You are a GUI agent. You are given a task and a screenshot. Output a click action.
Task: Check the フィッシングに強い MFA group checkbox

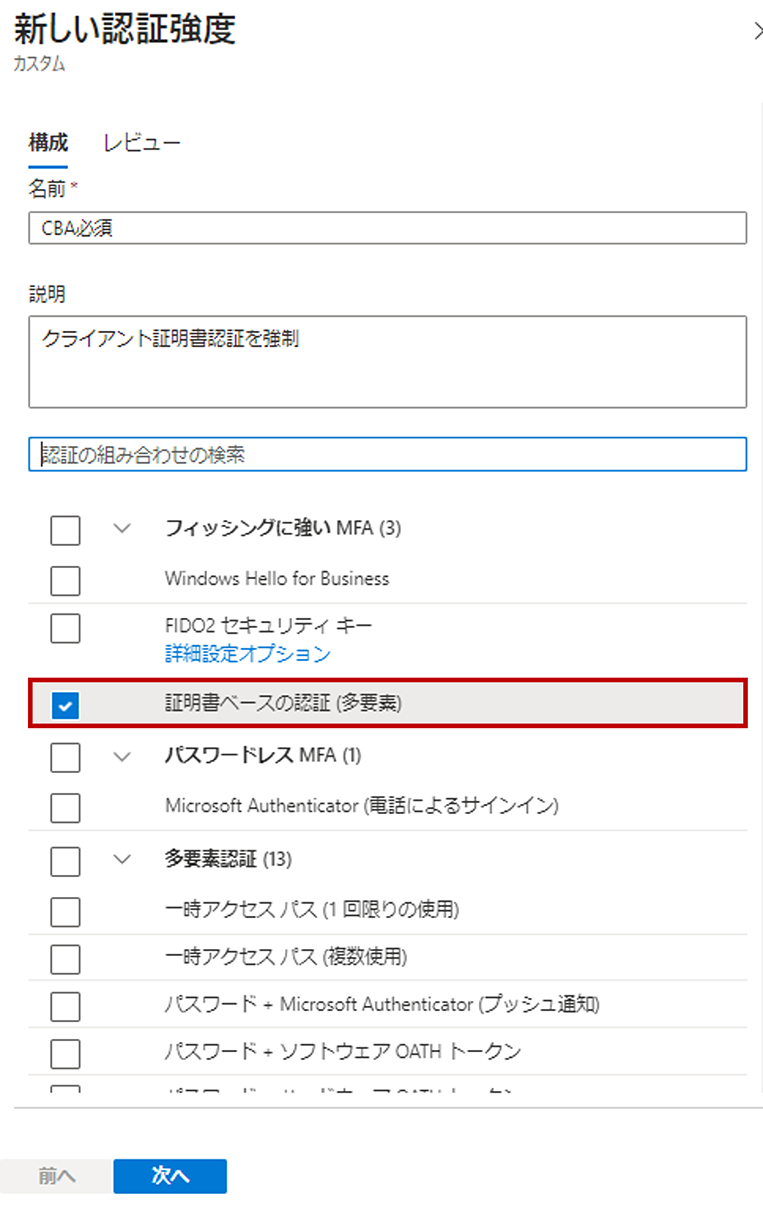point(65,530)
